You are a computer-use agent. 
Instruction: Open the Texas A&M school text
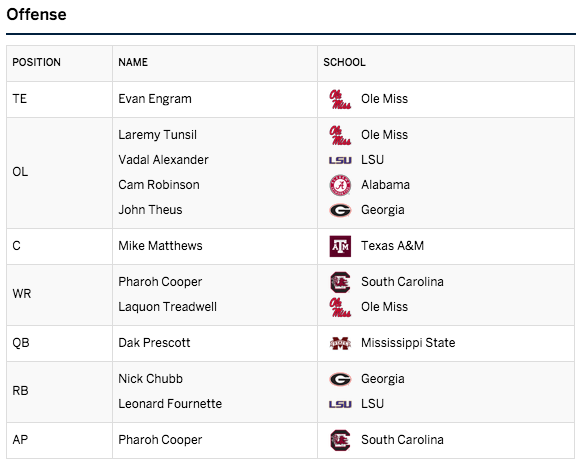point(393,246)
